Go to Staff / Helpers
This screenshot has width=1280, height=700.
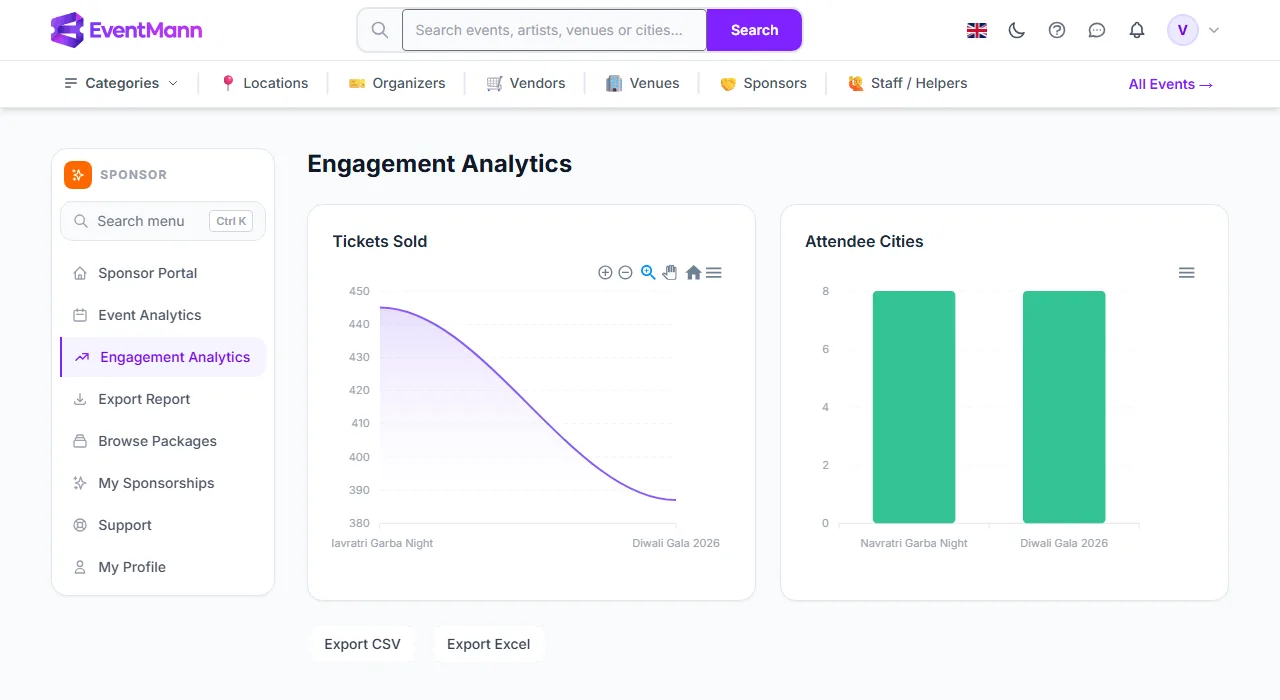[907, 83]
